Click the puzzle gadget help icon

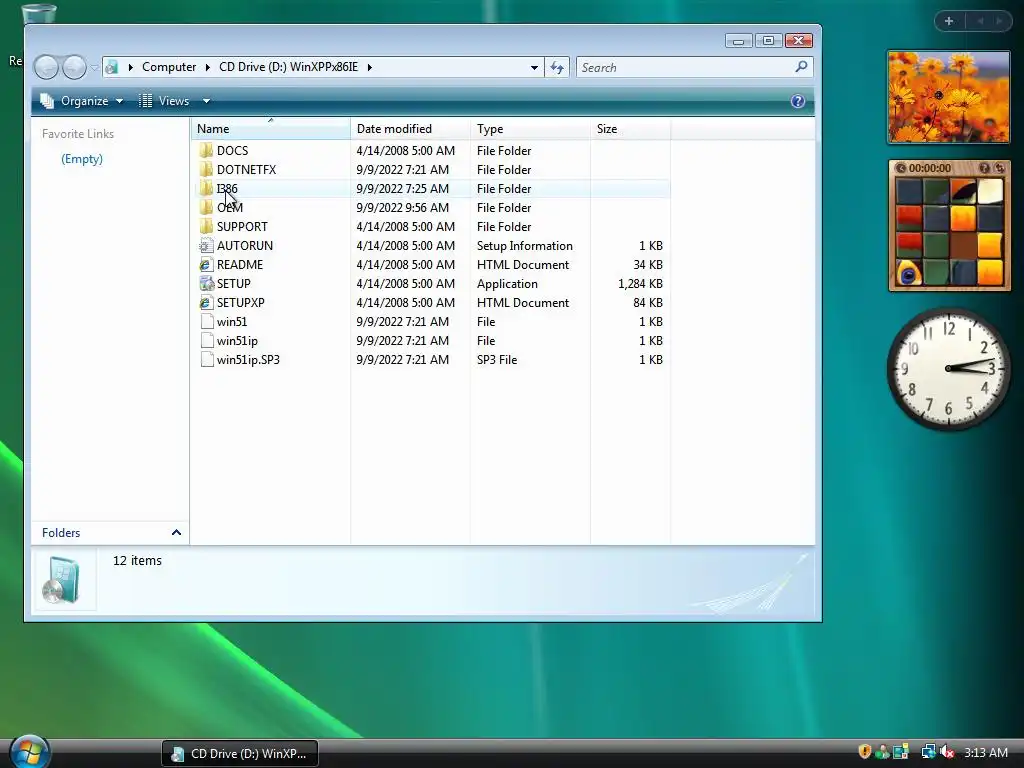(984, 168)
